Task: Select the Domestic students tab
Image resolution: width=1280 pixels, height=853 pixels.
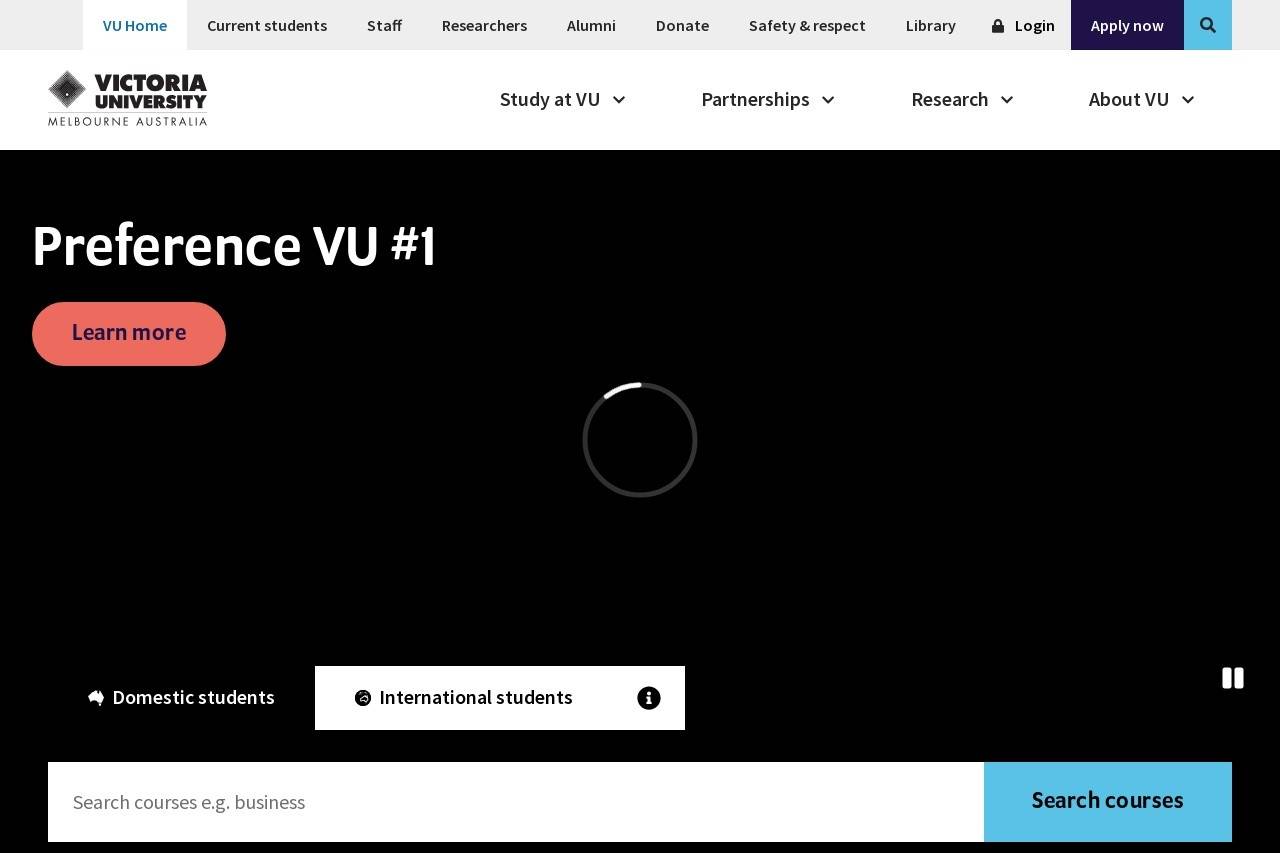Action: click(x=181, y=698)
